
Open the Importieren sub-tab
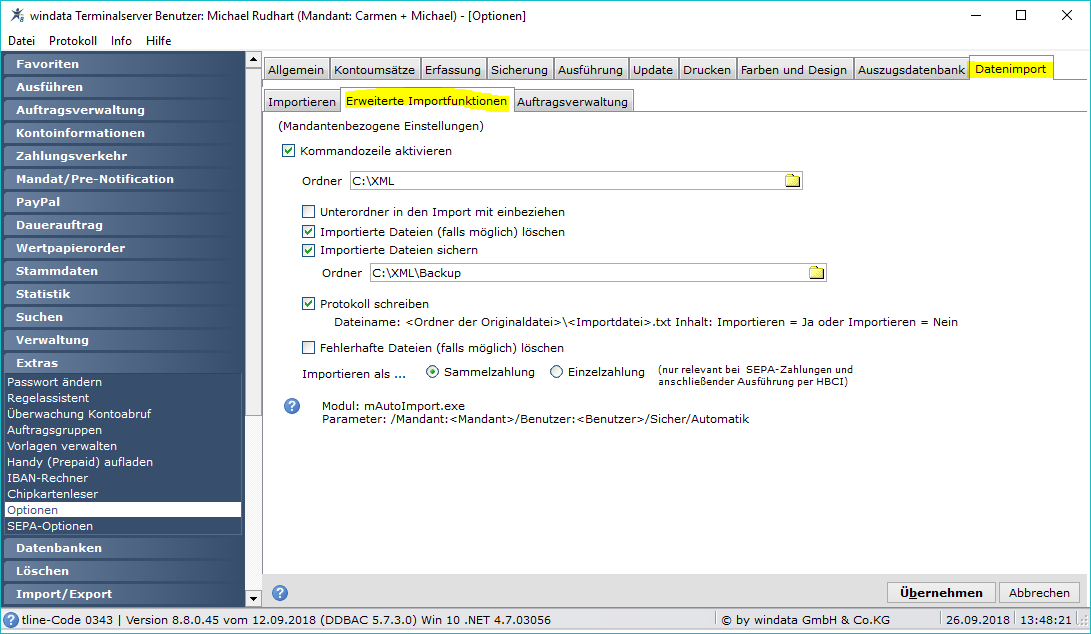(x=301, y=102)
